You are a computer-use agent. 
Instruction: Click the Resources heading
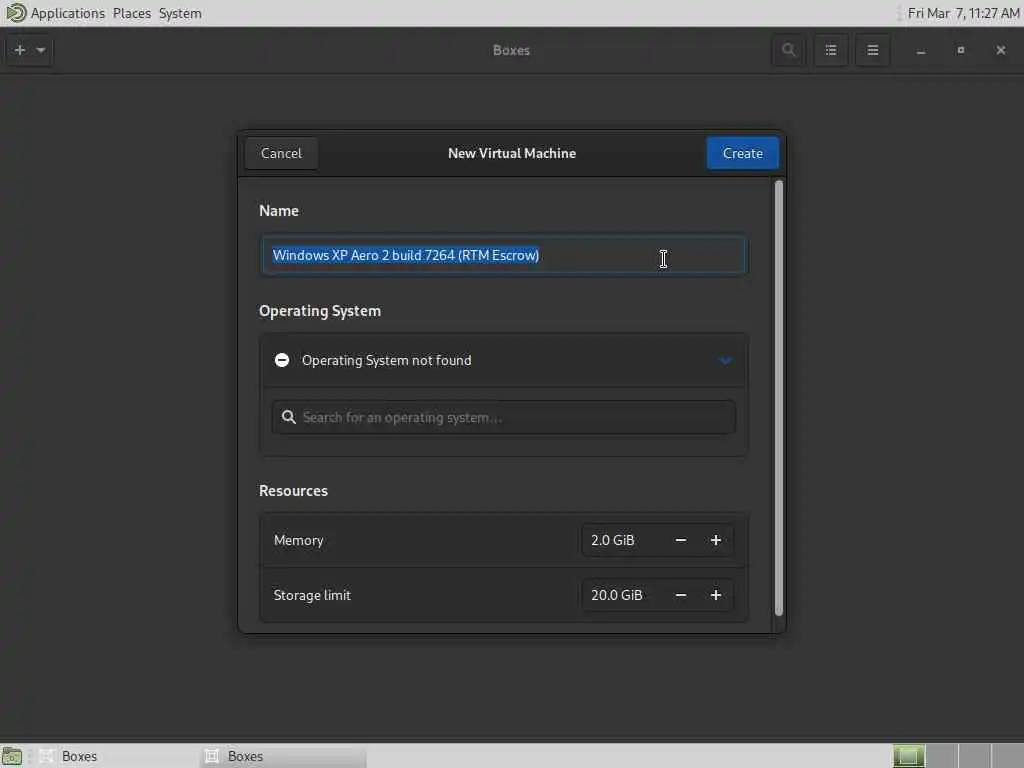pos(293,490)
